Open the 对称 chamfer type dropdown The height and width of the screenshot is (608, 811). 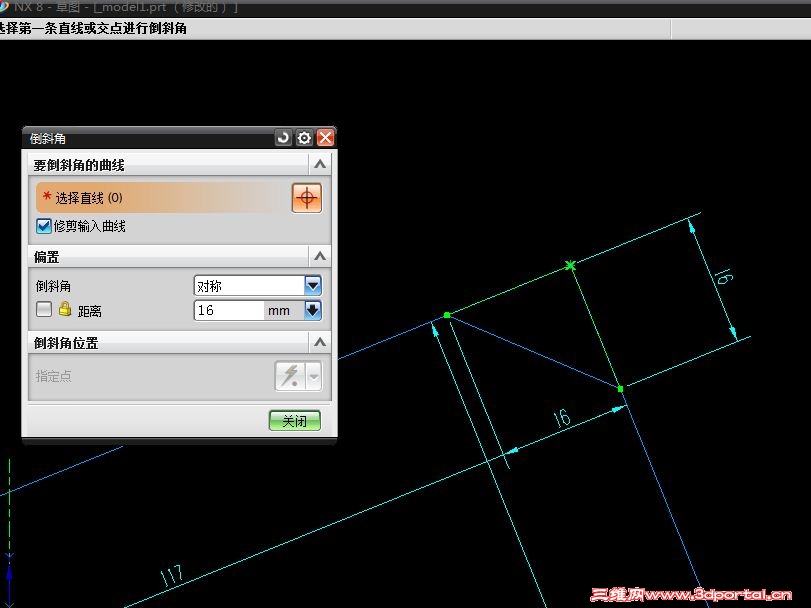pyautogui.click(x=313, y=285)
